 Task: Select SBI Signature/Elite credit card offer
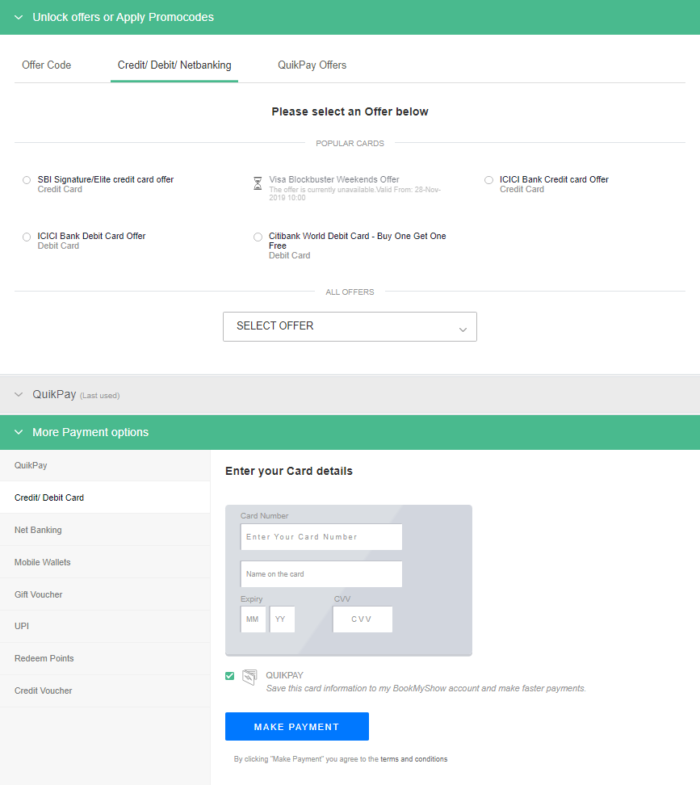[27, 180]
